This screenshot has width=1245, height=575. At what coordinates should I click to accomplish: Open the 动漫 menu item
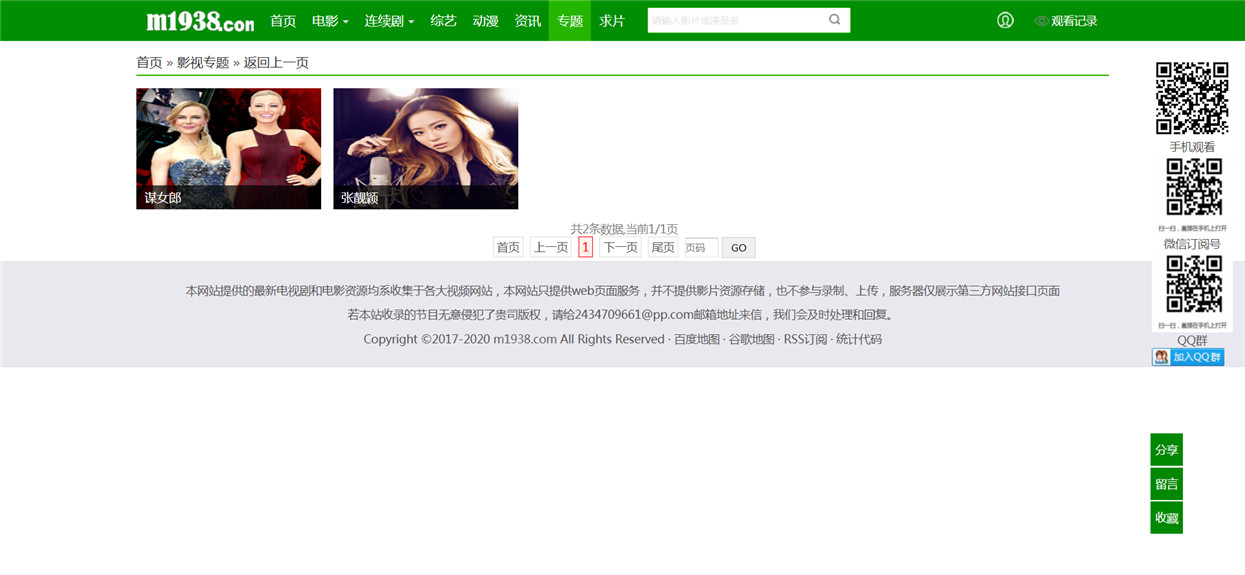click(x=485, y=20)
